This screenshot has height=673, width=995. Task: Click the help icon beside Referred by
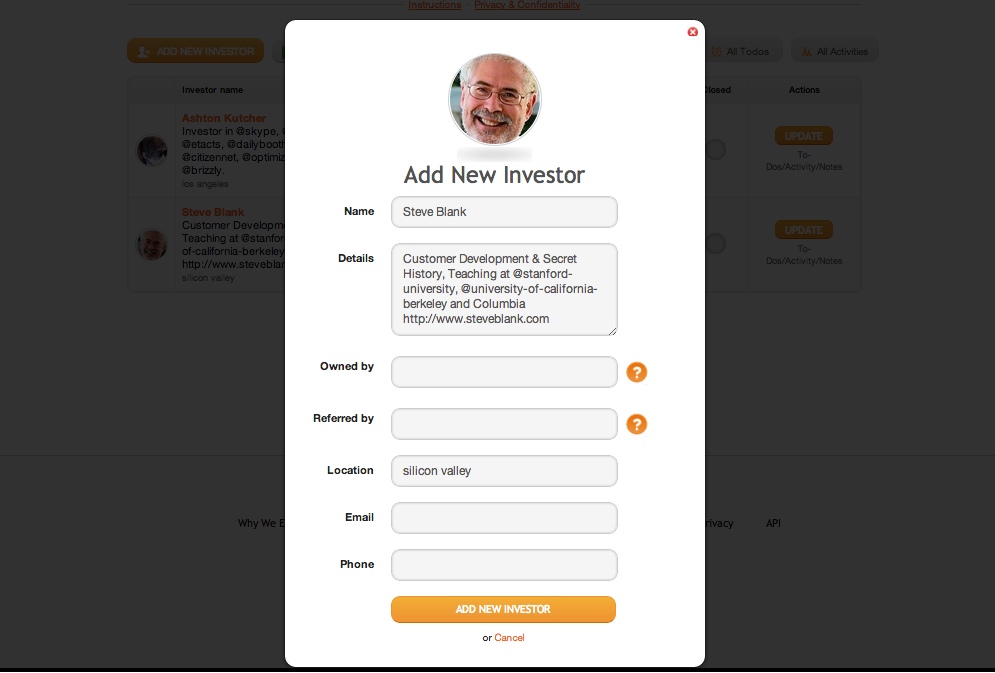coord(636,424)
